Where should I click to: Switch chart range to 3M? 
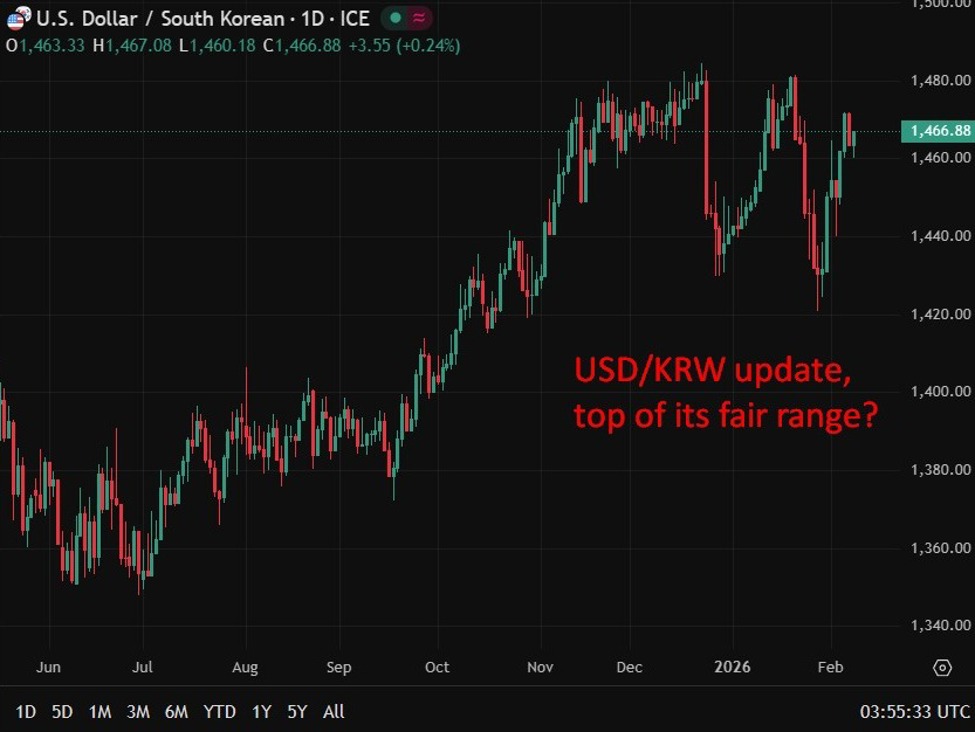tap(138, 712)
